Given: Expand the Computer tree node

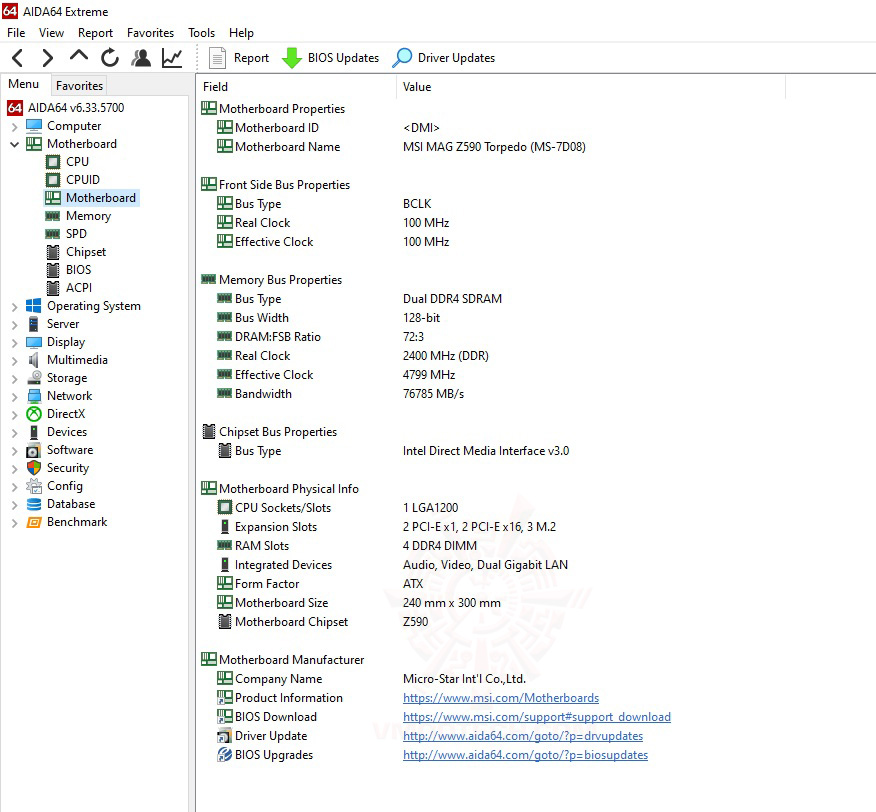Looking at the screenshot, I should 15,126.
